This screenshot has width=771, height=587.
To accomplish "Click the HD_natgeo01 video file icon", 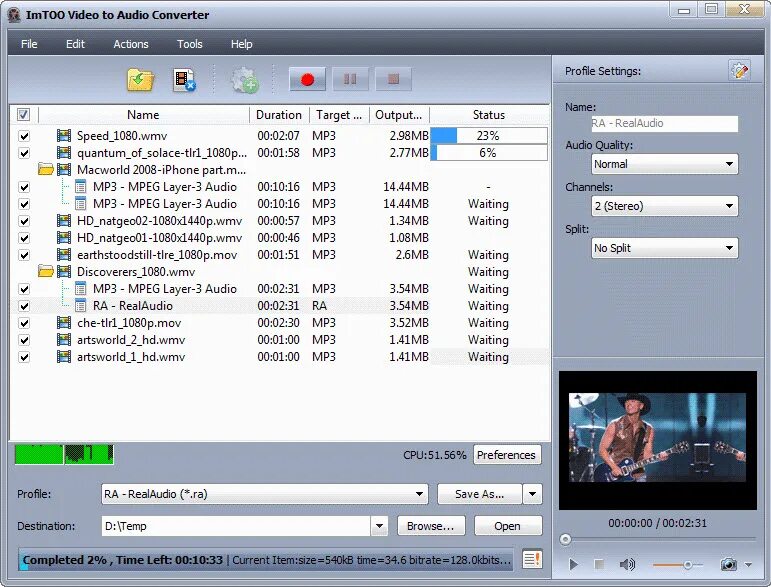I will [63, 237].
